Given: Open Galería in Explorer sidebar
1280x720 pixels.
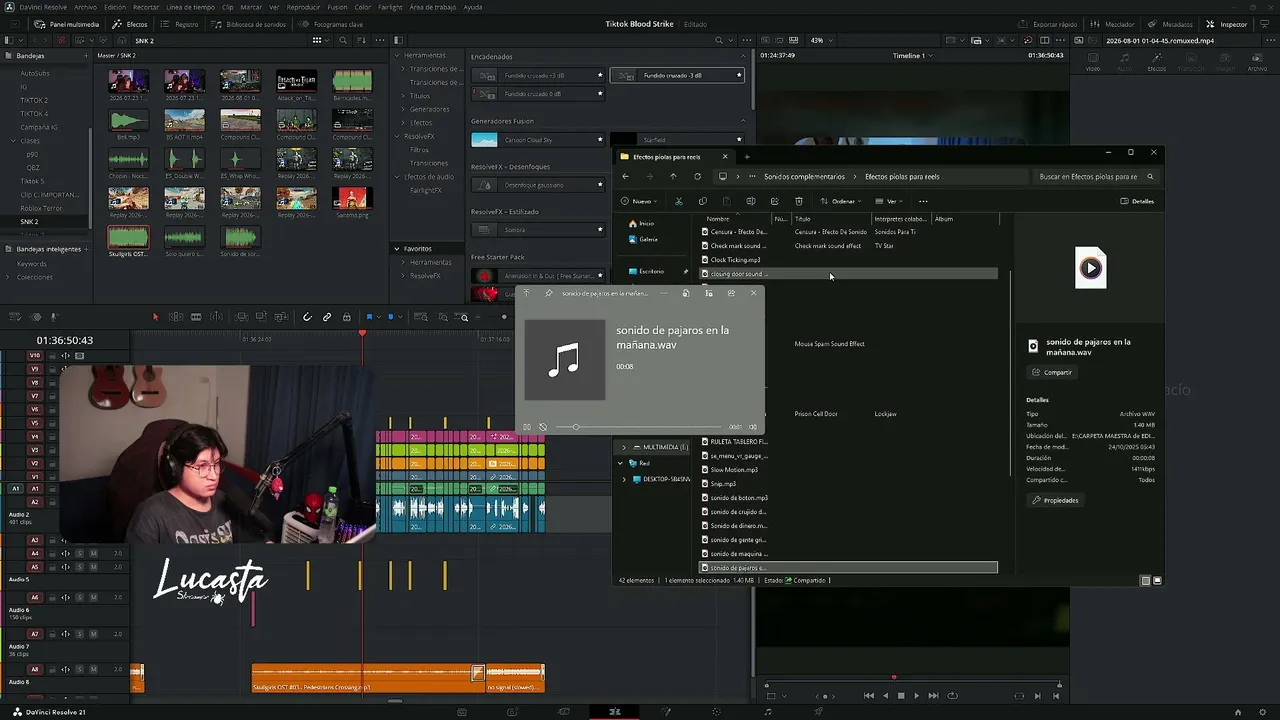Looking at the screenshot, I should point(643,240).
